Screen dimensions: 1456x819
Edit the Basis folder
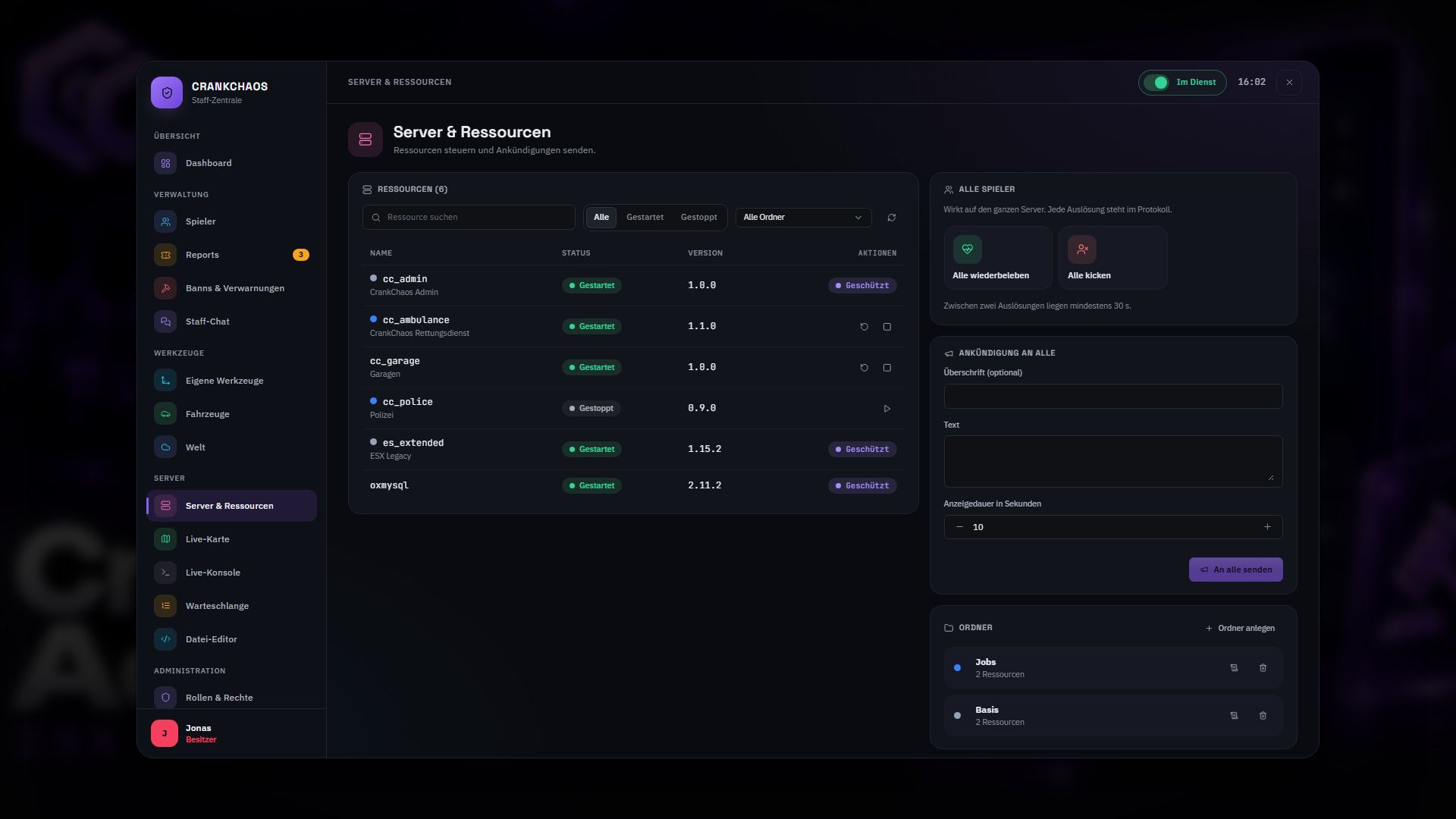point(1234,716)
